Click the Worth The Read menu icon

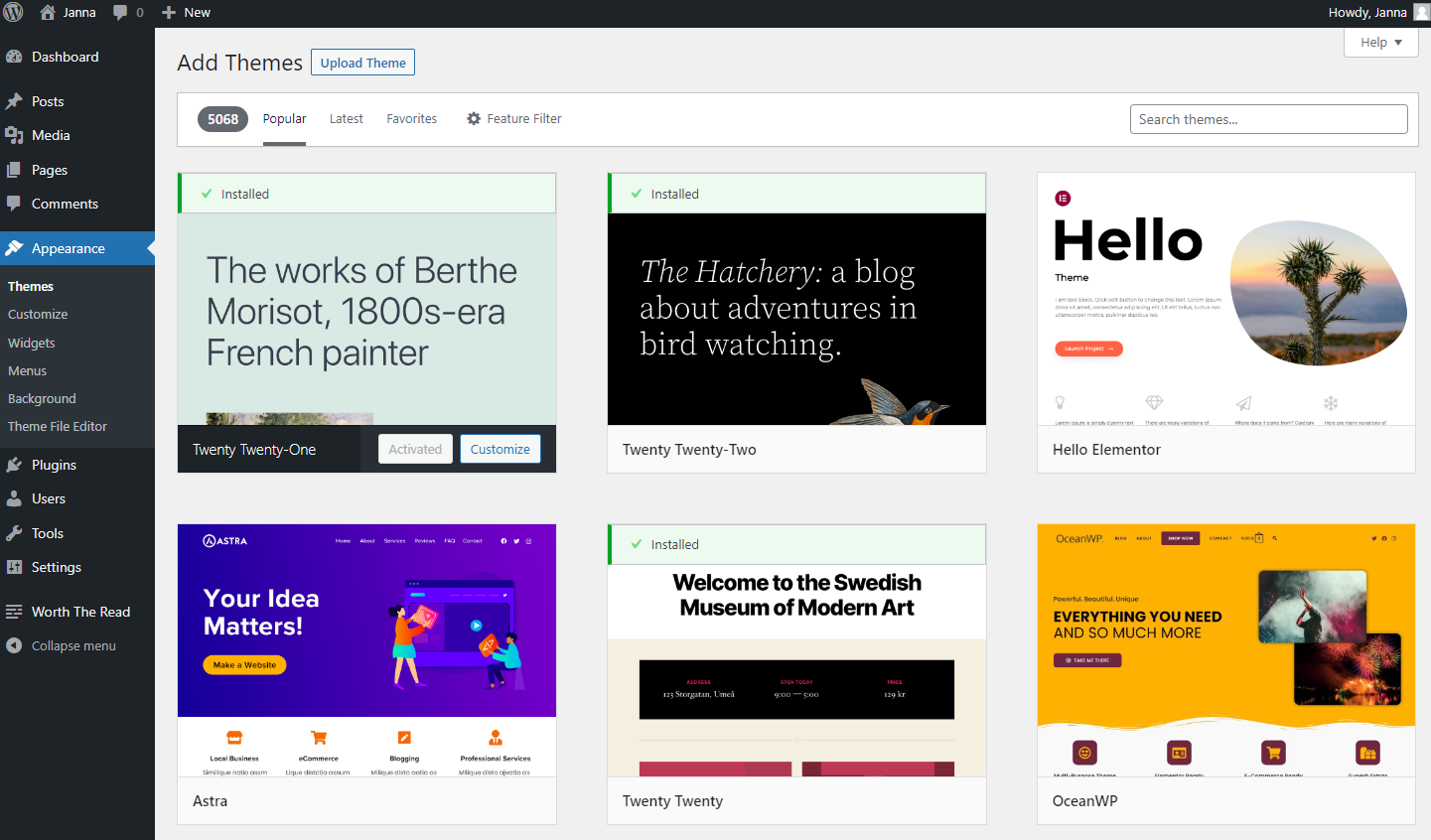click(14, 612)
